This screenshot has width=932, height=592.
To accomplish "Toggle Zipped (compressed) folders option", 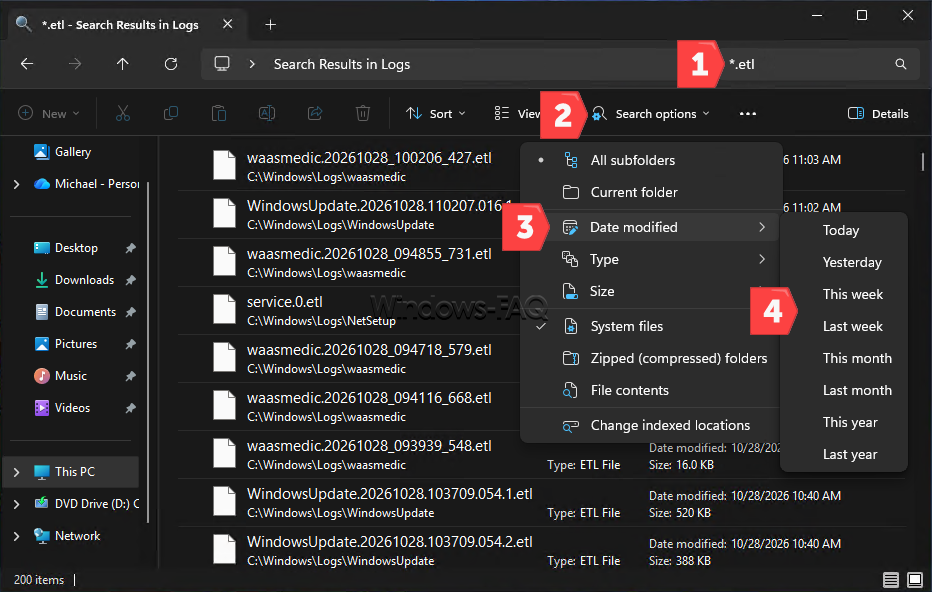I will click(x=650, y=358).
